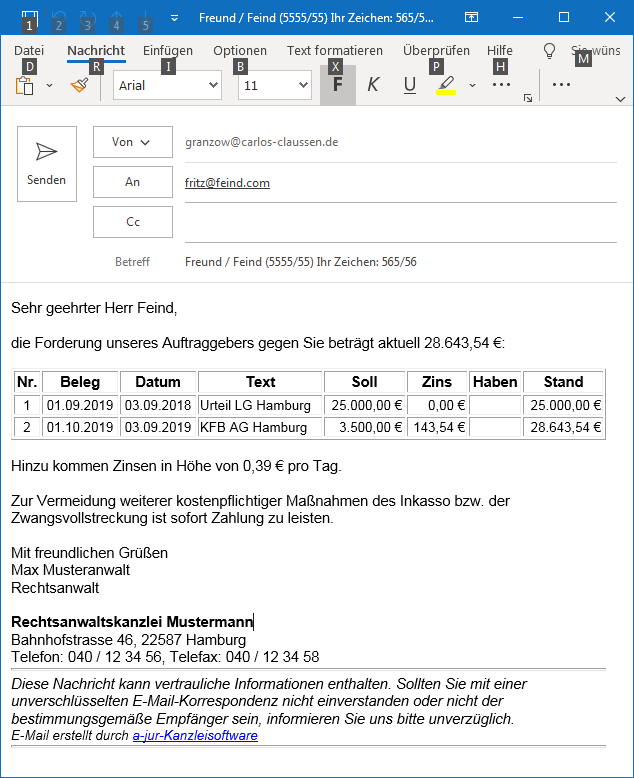The height and width of the screenshot is (778, 634).
Task: Click the Redo arrow in quick access toolbar
Action: pyautogui.click(x=88, y=17)
